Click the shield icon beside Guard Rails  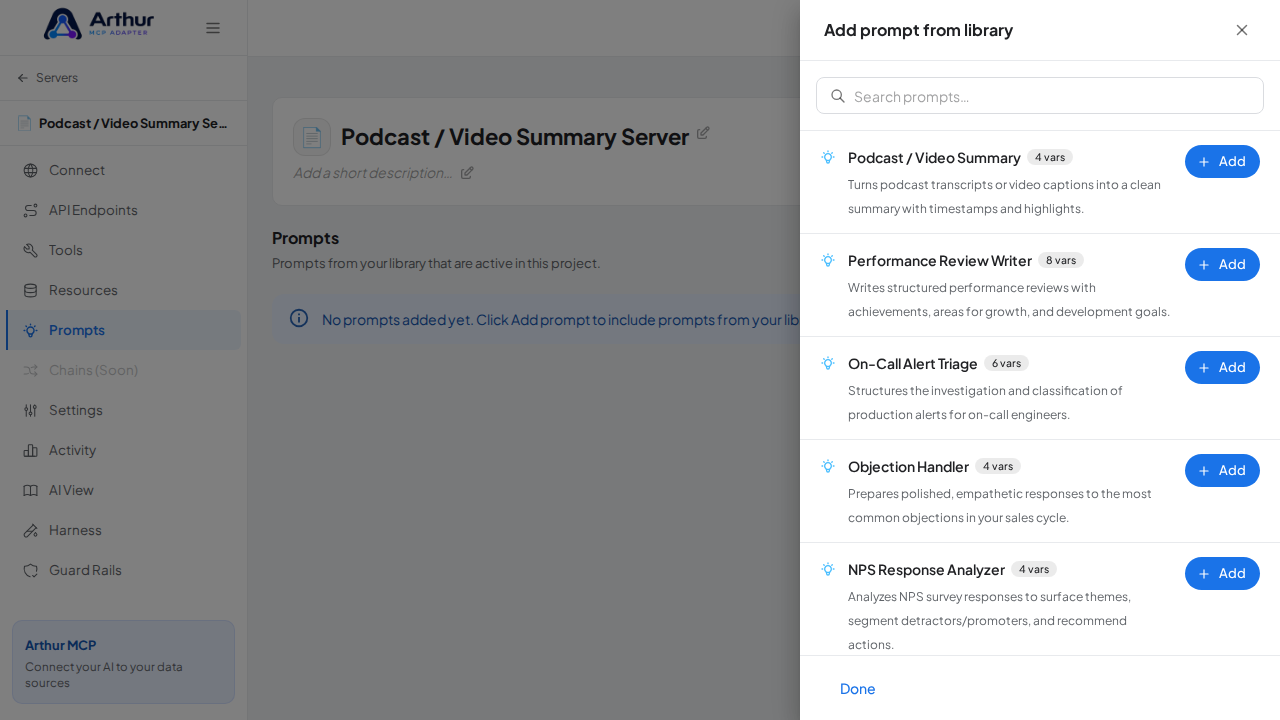[30, 570]
